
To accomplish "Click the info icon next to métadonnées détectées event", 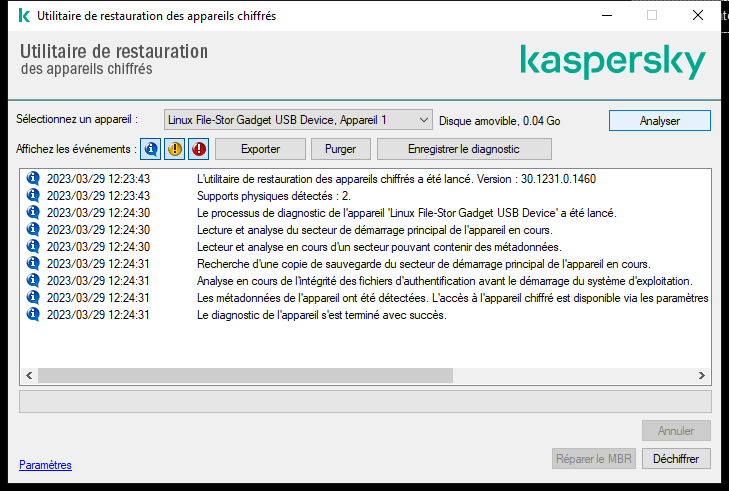I will click(x=33, y=298).
